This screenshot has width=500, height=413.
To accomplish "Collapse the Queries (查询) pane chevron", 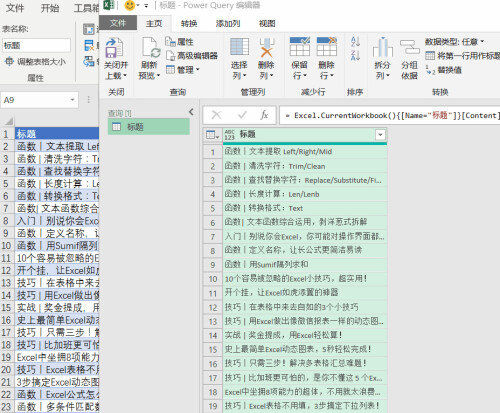I will coord(191,112).
